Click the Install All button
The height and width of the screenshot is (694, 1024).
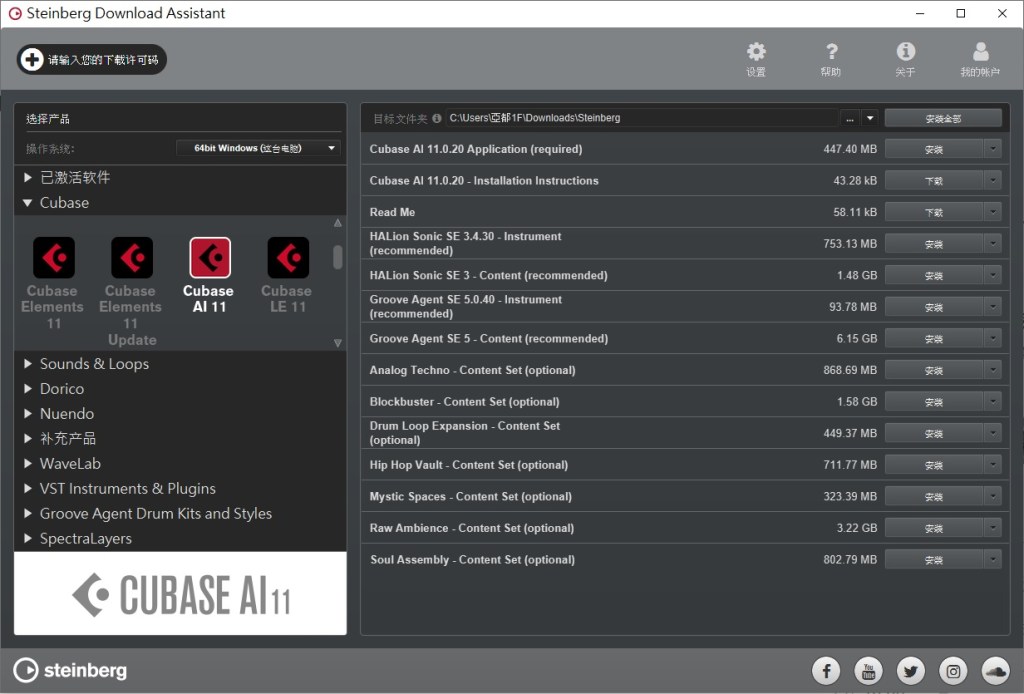click(x=942, y=118)
